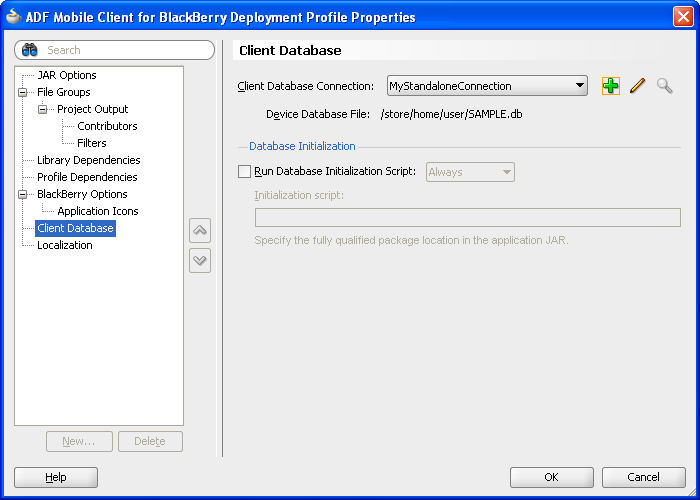Viewport: 700px width, 500px height.
Task: Click the OK button
Action: (x=552, y=477)
